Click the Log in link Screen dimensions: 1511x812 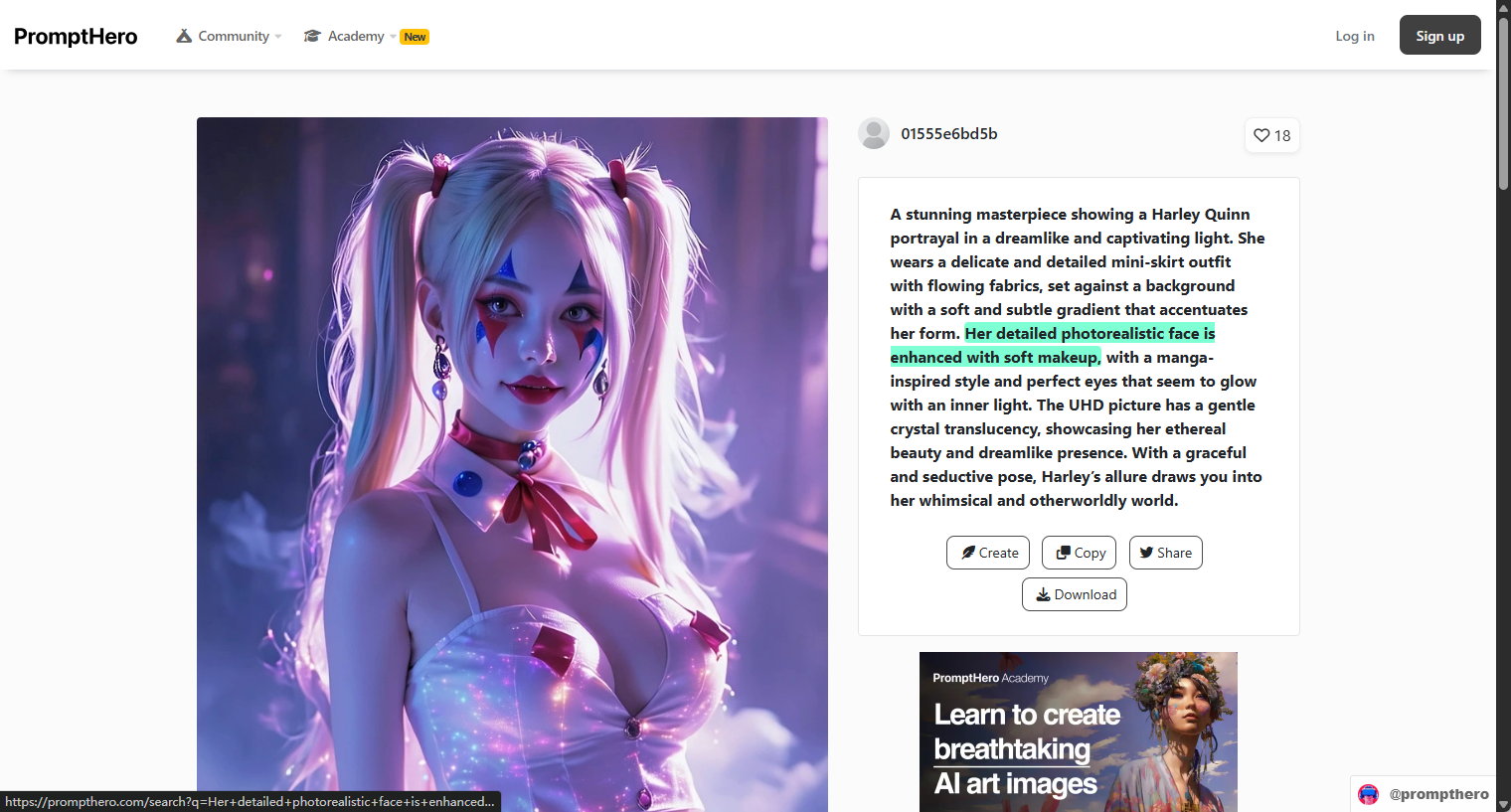1355,36
